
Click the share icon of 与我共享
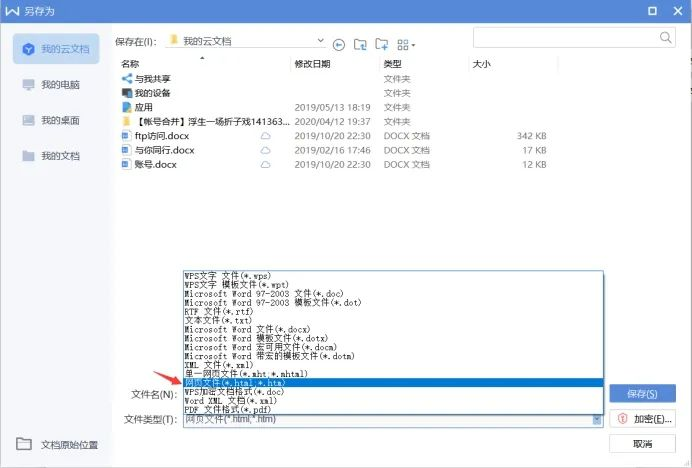[x=127, y=79]
